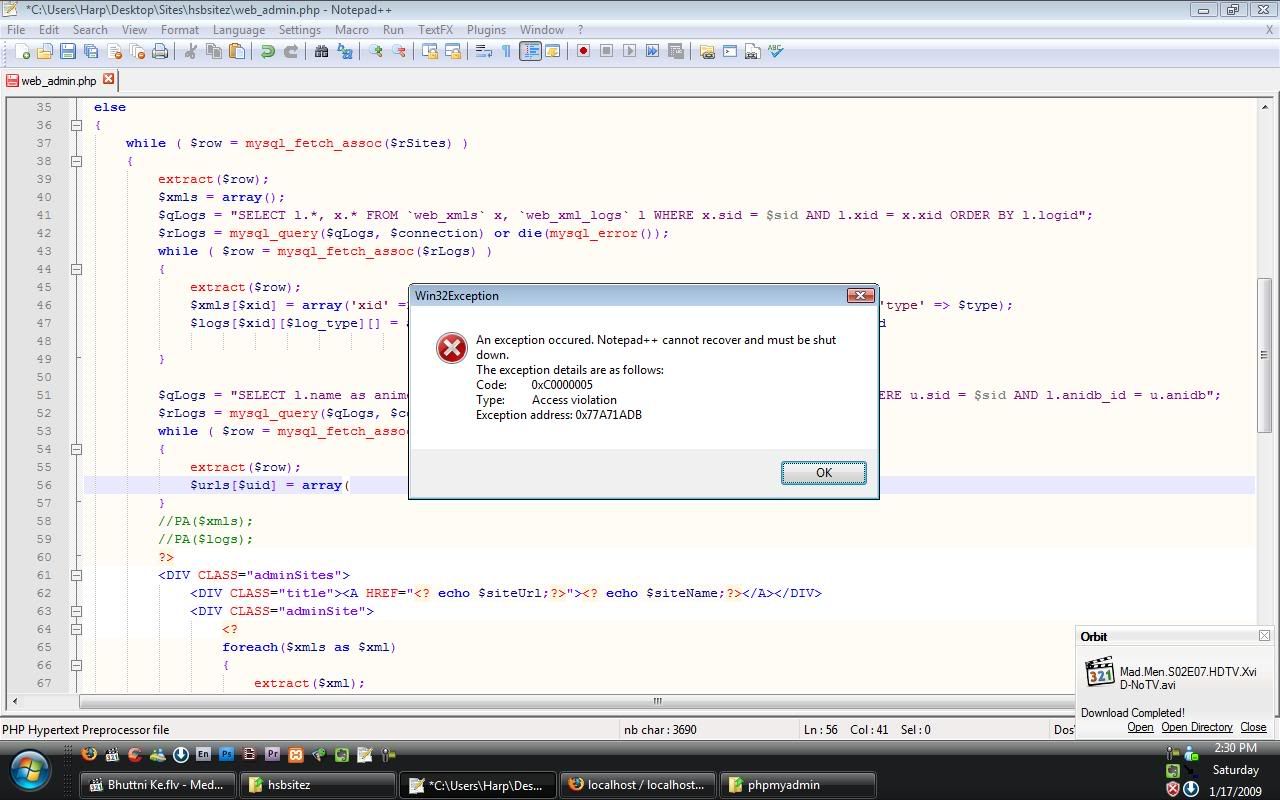The image size is (1280, 800).
Task: Click the Save All toolbar icon
Action: pyautogui.click(x=91, y=51)
